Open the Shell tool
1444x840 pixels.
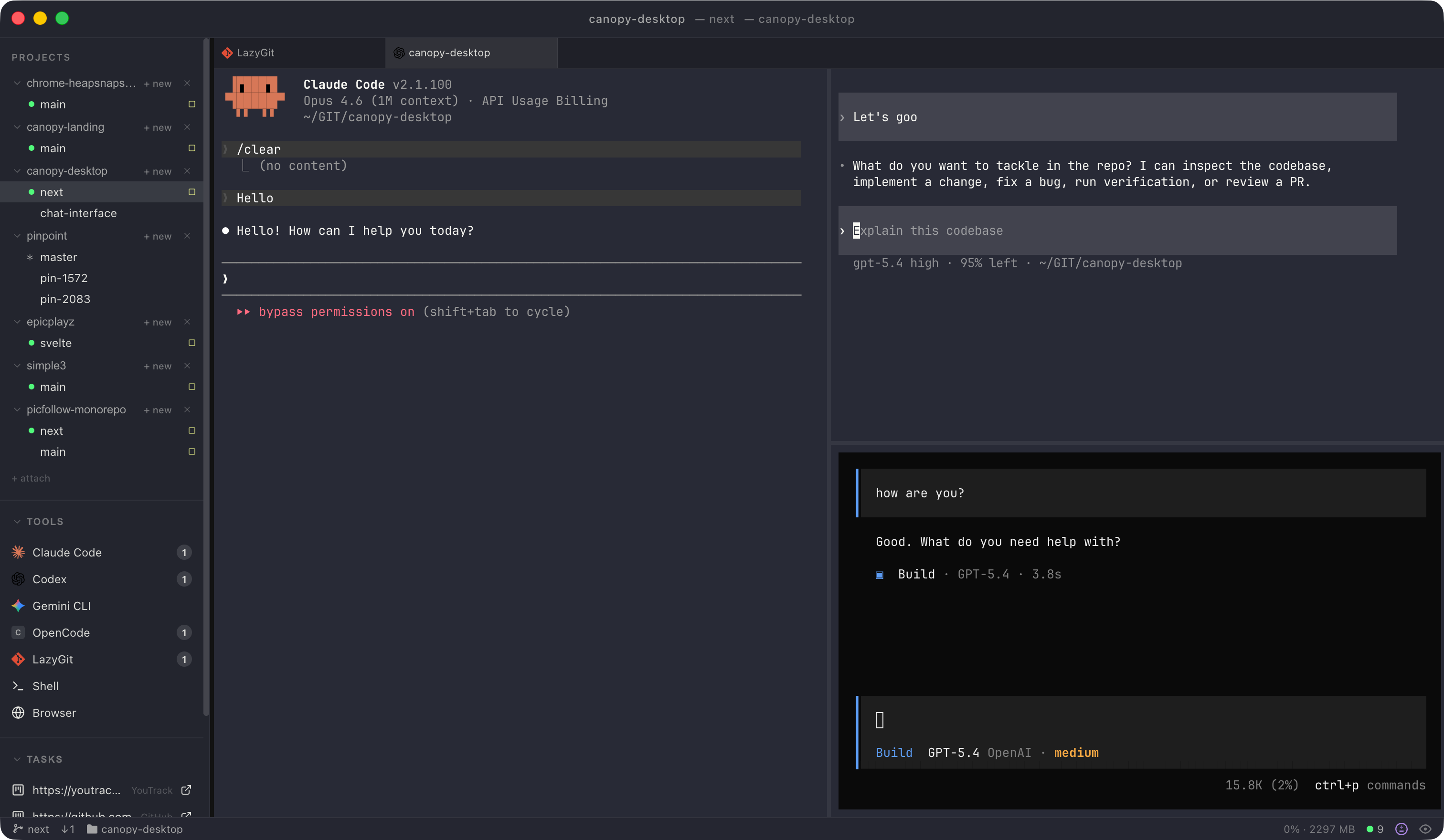point(45,686)
